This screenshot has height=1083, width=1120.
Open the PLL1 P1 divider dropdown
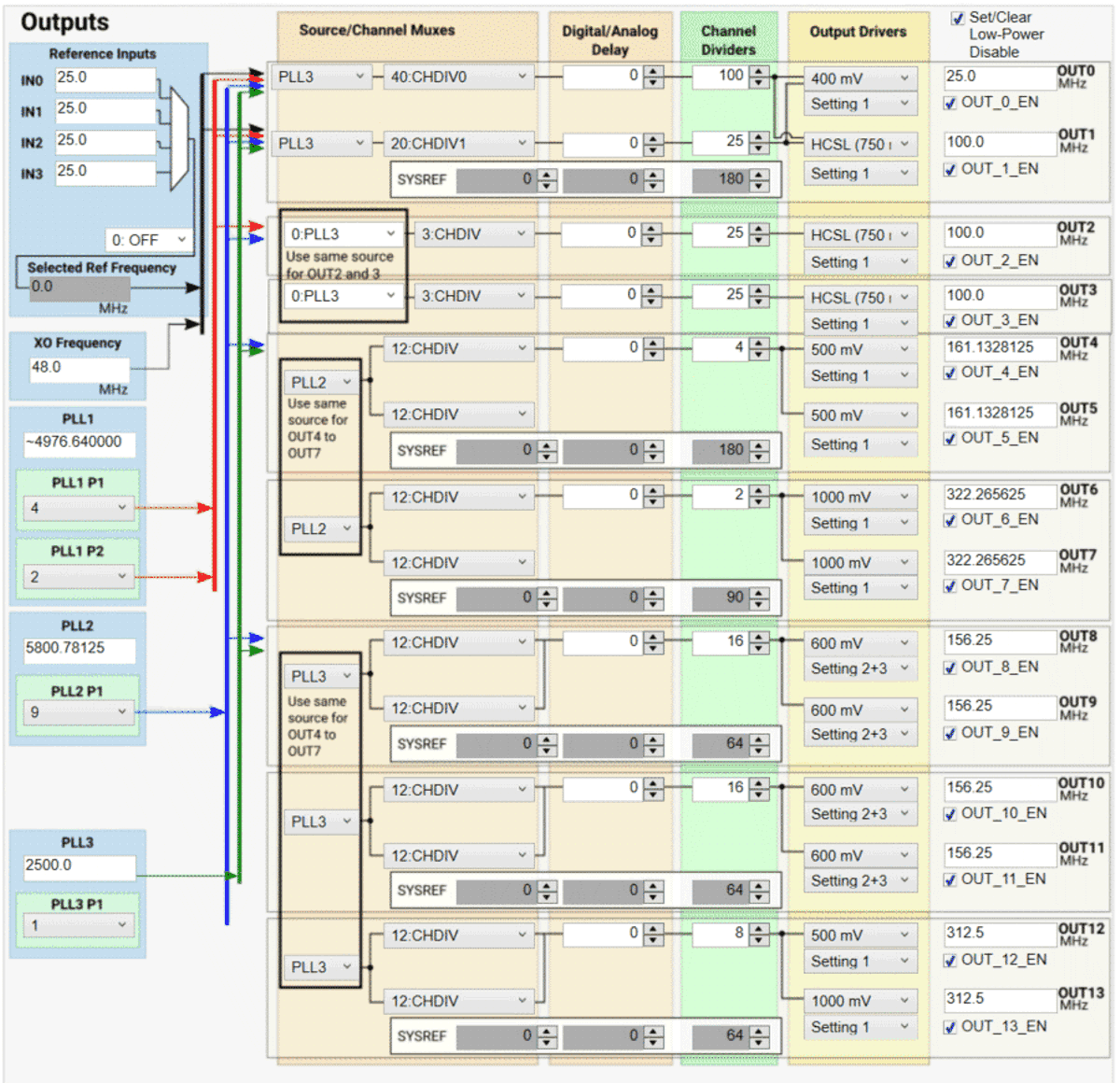point(77,509)
